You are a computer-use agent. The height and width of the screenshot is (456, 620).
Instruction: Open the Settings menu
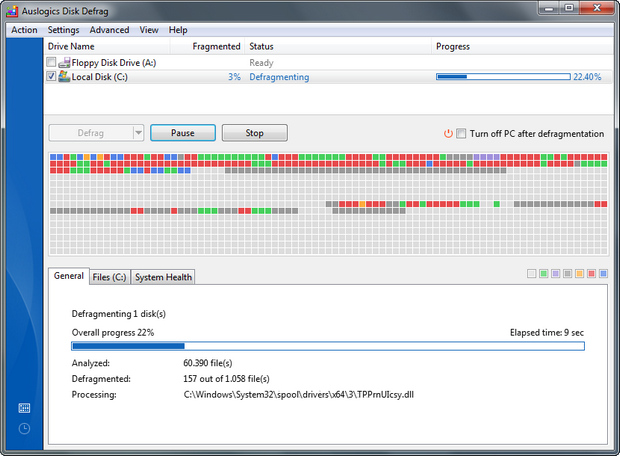pos(63,30)
